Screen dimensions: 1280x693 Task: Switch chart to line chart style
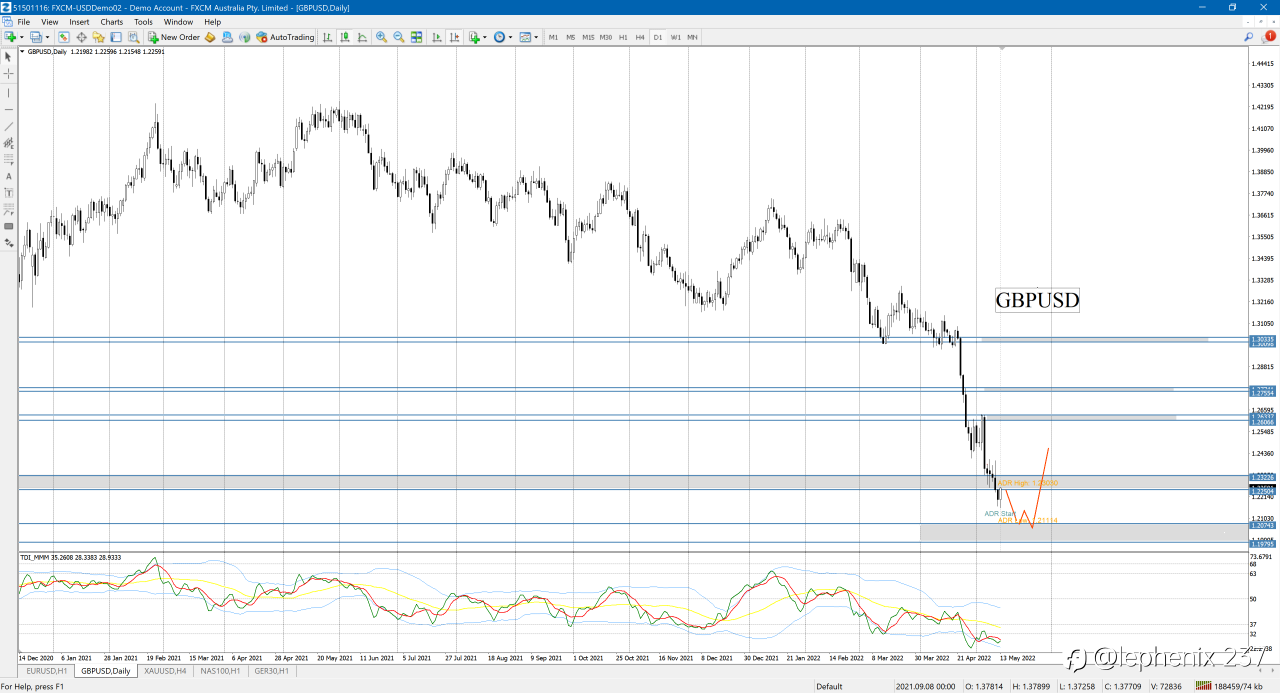(x=363, y=37)
